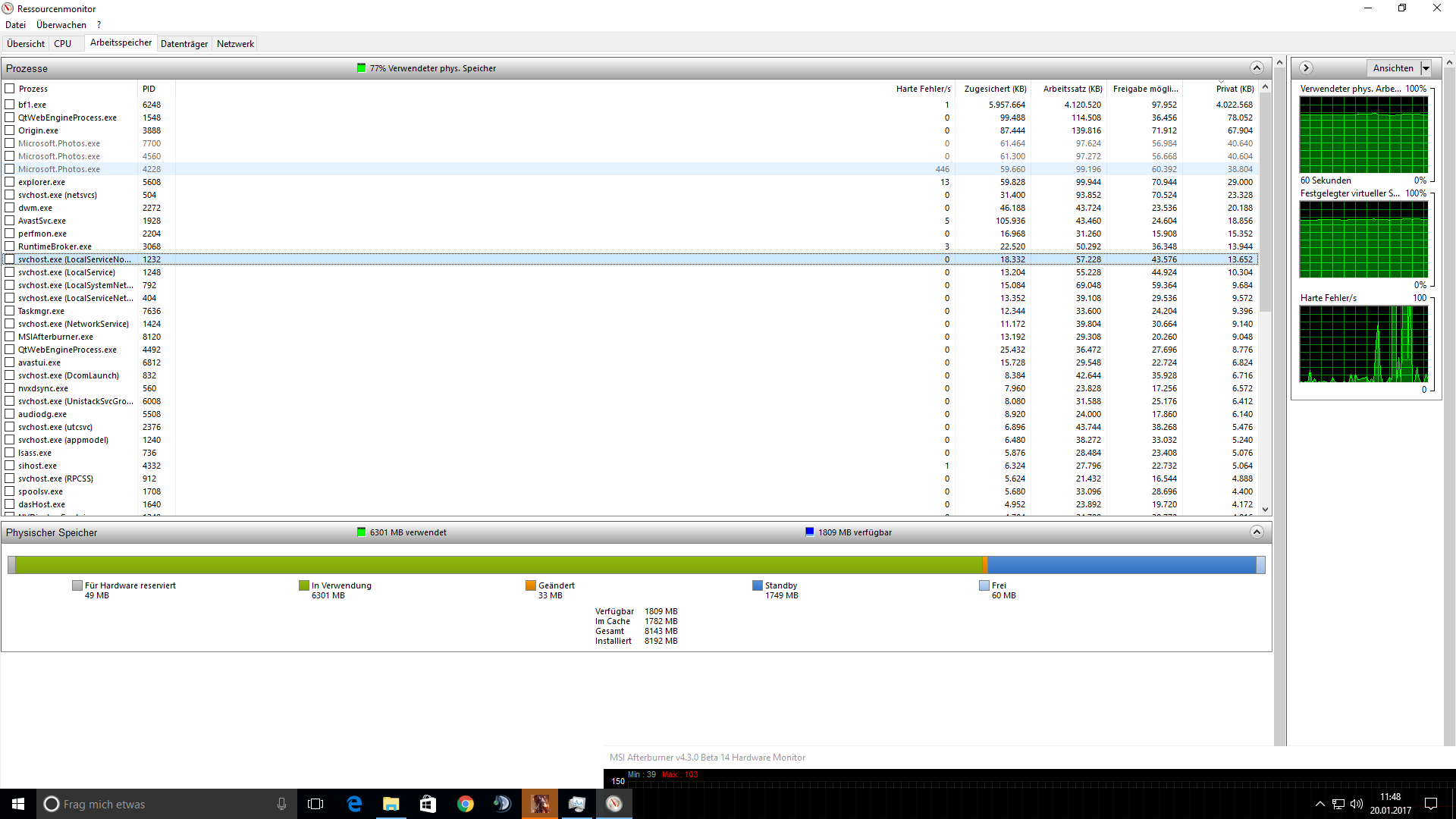The width and height of the screenshot is (1456, 819).
Task: Click the volume icon in system tray
Action: point(1357,804)
